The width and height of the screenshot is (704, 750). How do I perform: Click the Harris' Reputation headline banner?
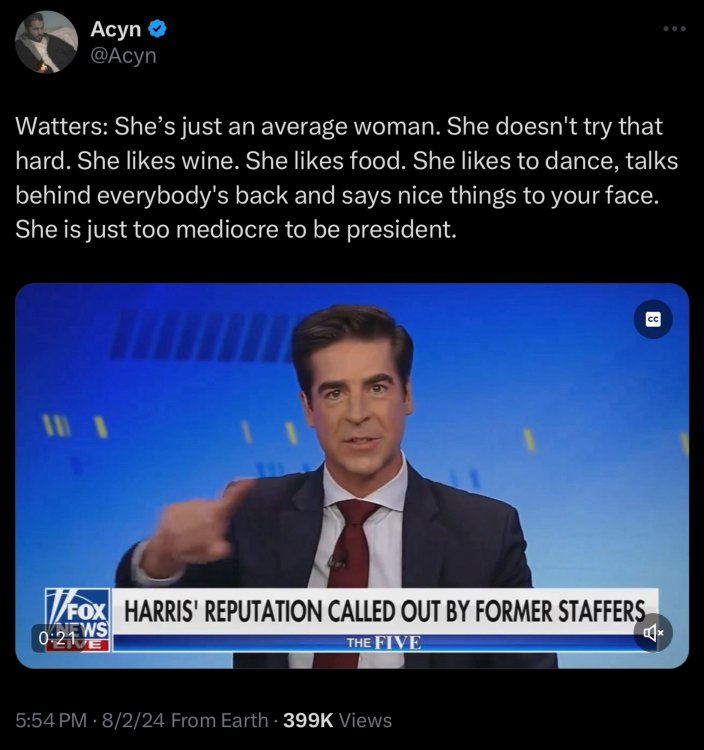coord(385,611)
